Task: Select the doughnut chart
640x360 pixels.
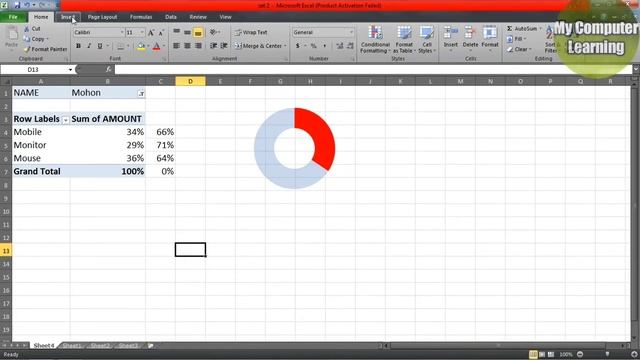Action: coord(294,148)
